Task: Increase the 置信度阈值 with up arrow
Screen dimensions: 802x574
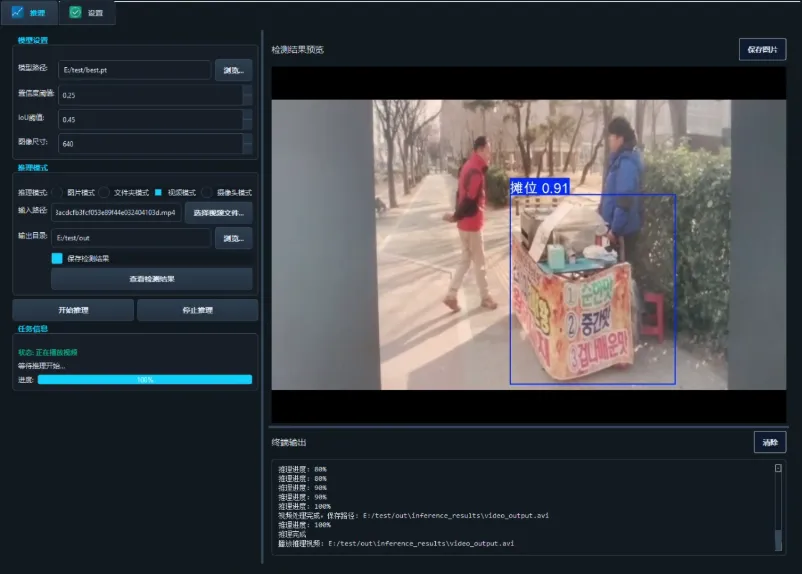Action: [x=248, y=90]
